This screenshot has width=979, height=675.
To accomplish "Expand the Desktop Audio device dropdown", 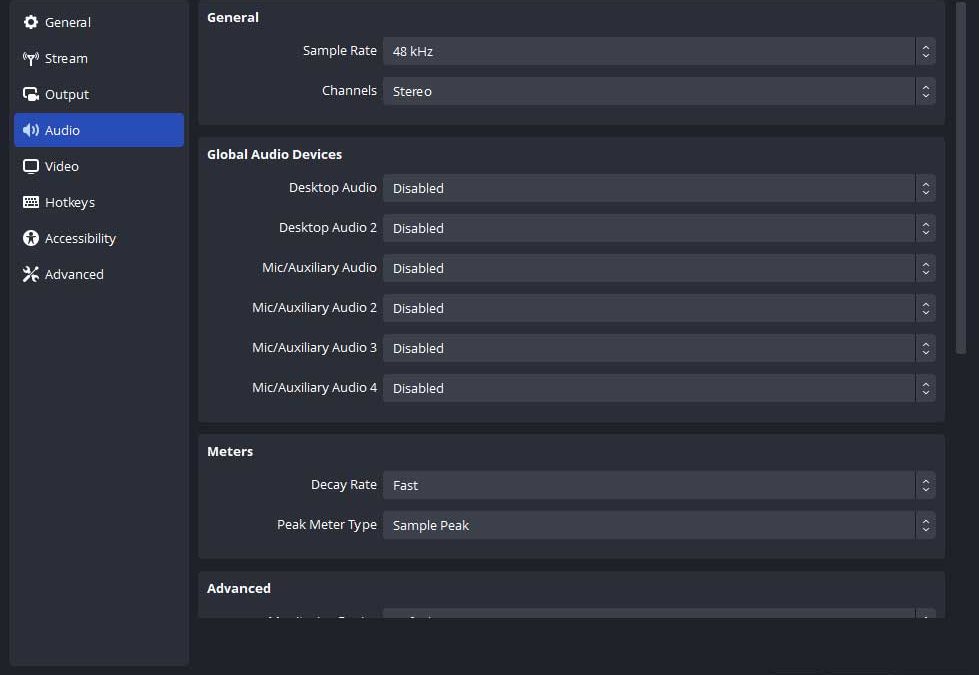I will click(658, 188).
